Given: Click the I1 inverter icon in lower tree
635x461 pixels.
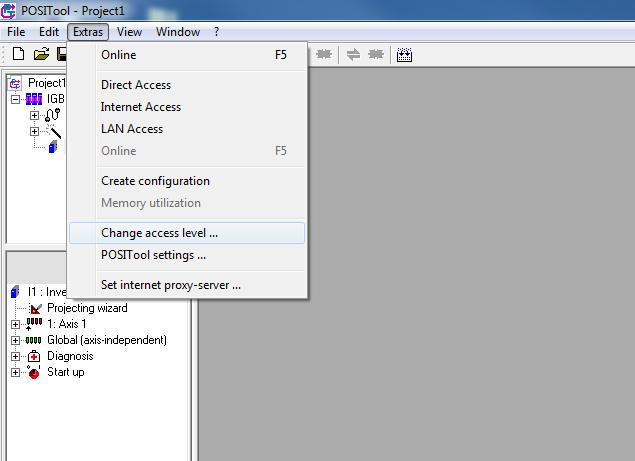Looking at the screenshot, I should [x=15, y=291].
